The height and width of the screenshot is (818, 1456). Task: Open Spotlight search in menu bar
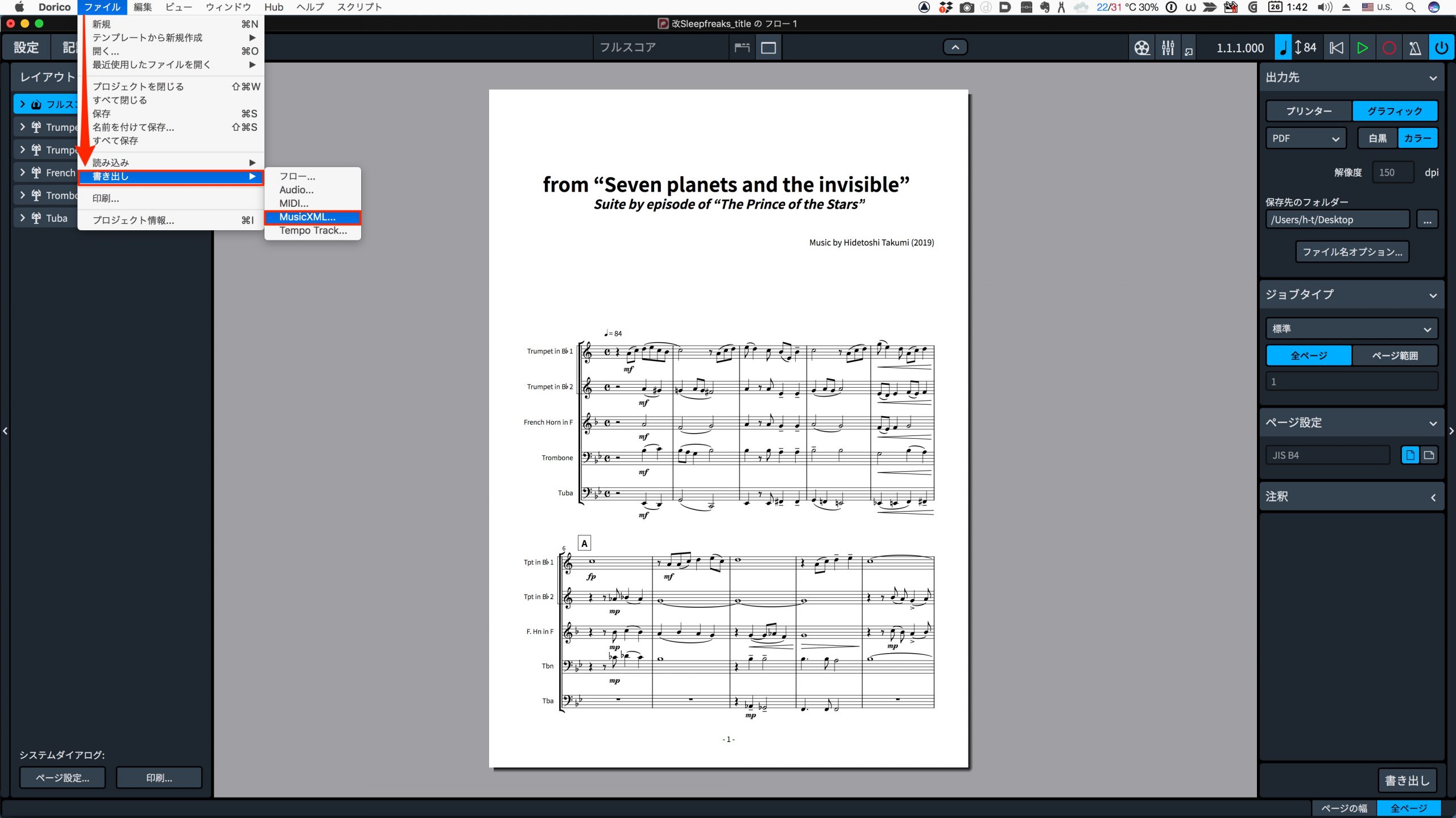(1410, 7)
